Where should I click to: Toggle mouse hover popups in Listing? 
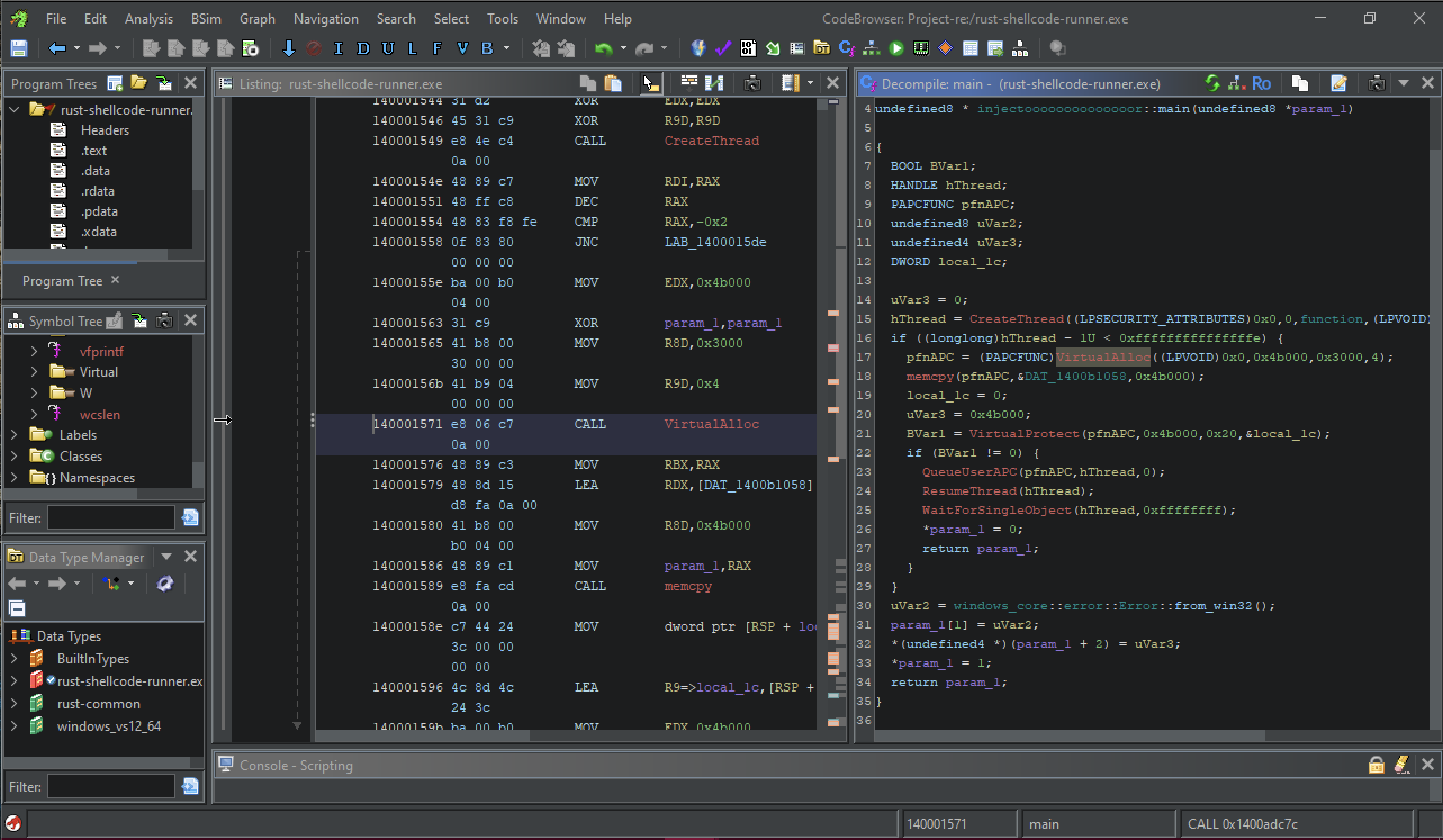(651, 84)
